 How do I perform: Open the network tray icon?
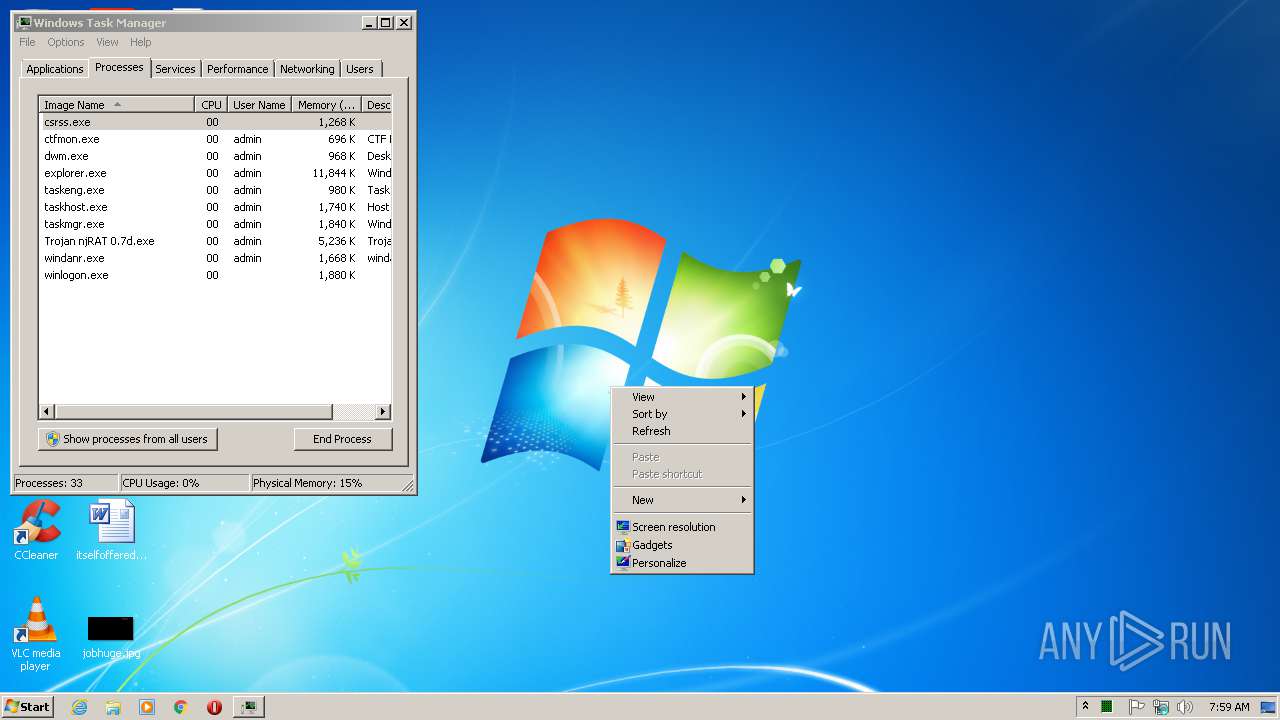coord(1161,707)
